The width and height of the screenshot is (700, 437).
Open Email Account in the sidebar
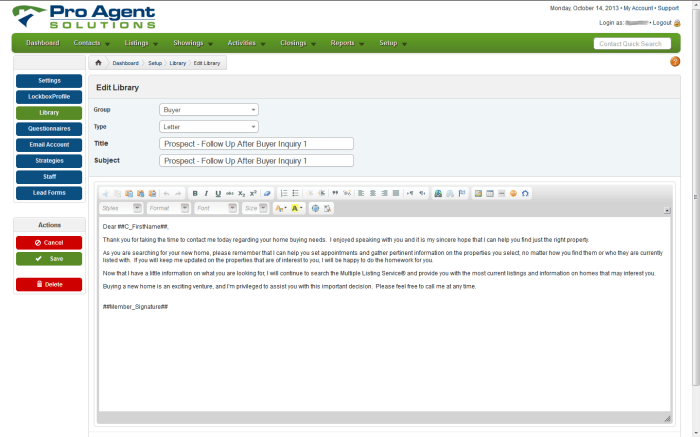pyautogui.click(x=49, y=145)
